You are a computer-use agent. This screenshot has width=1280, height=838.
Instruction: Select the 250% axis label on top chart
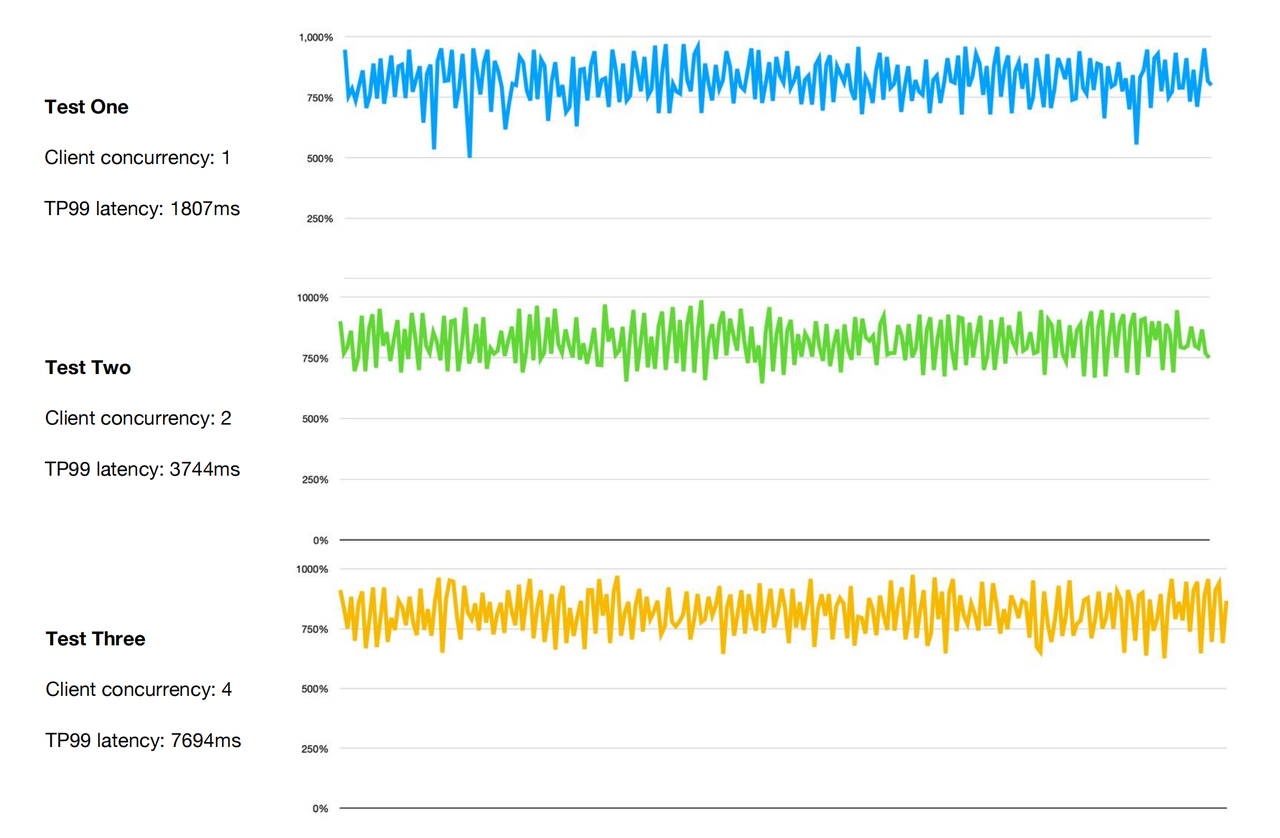tap(319, 217)
